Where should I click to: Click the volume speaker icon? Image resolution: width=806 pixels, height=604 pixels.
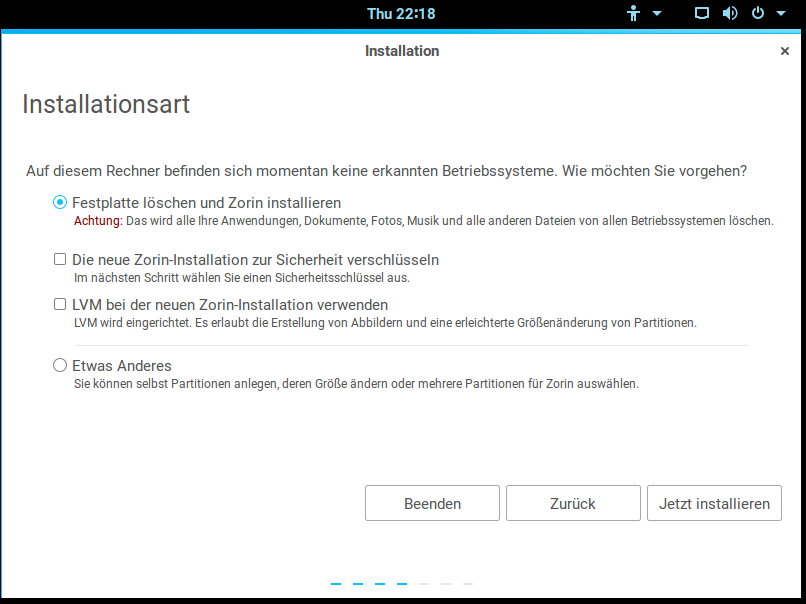[x=730, y=14]
